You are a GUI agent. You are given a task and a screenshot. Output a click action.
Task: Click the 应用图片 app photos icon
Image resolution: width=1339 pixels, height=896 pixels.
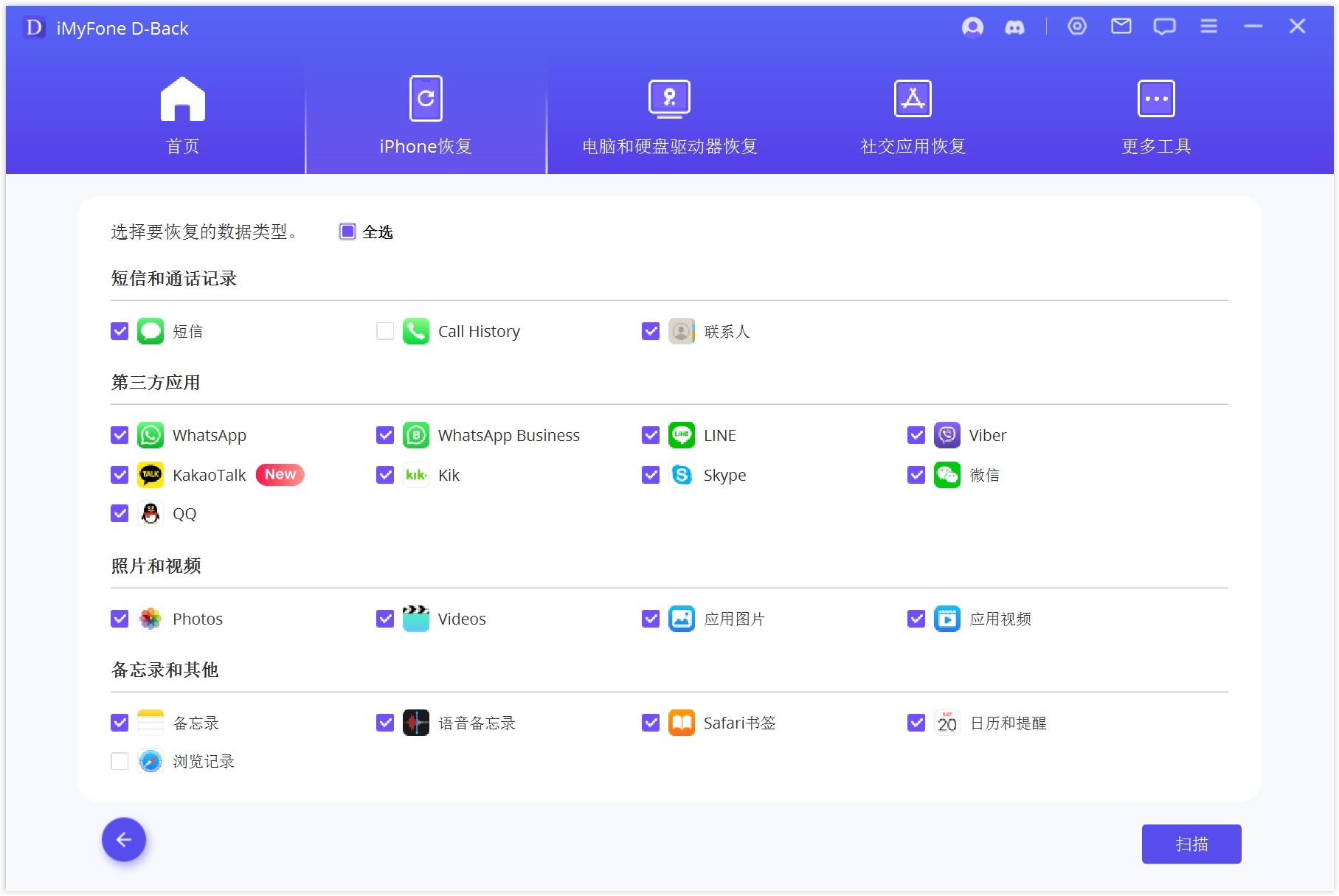click(682, 619)
